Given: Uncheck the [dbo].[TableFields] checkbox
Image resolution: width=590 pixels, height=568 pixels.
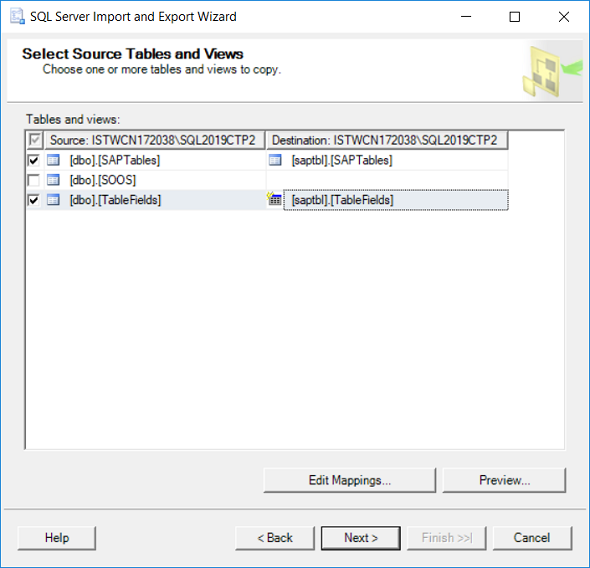Looking at the screenshot, I should pyautogui.click(x=33, y=200).
